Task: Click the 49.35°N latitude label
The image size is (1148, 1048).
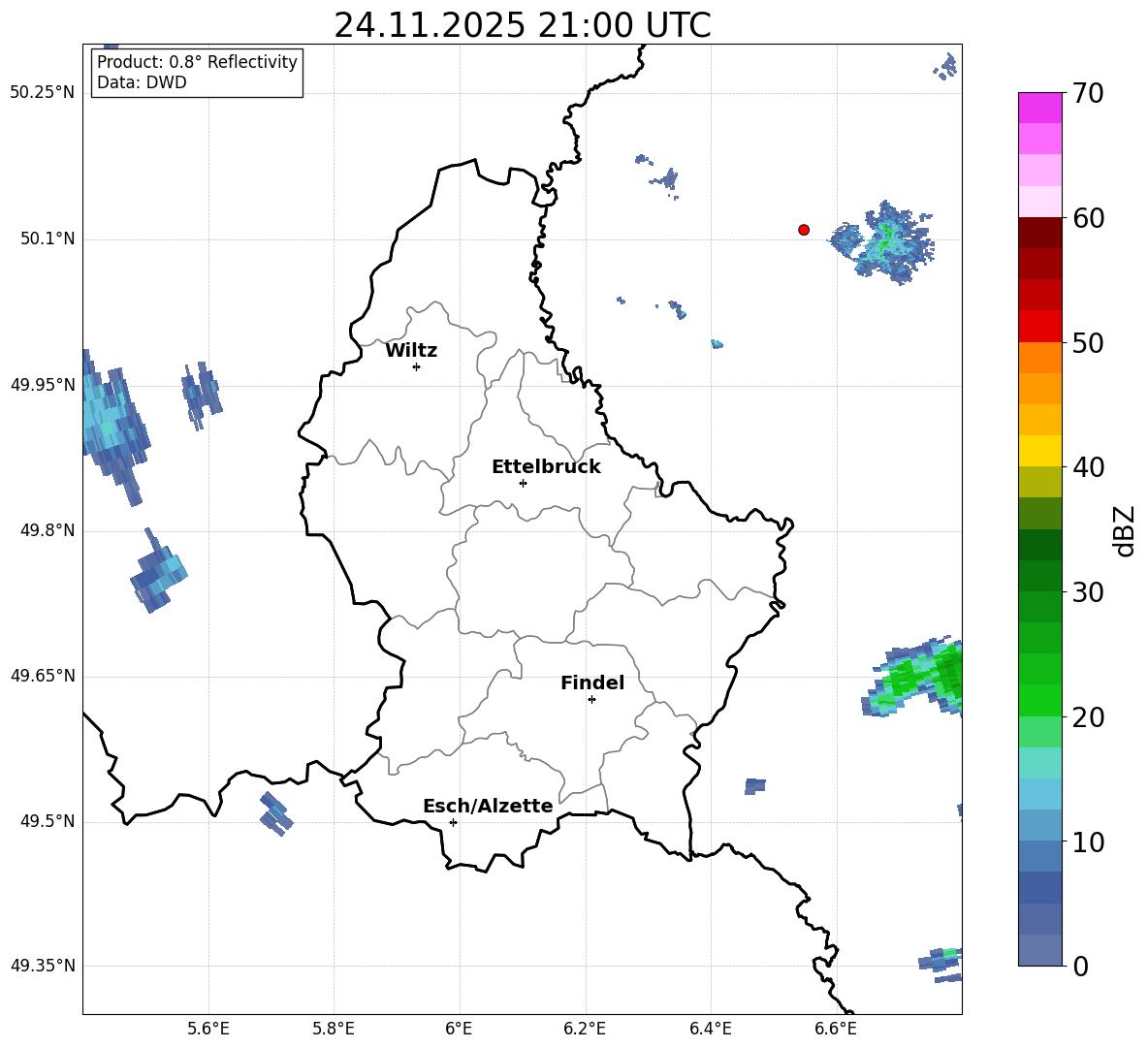Action: point(43,966)
